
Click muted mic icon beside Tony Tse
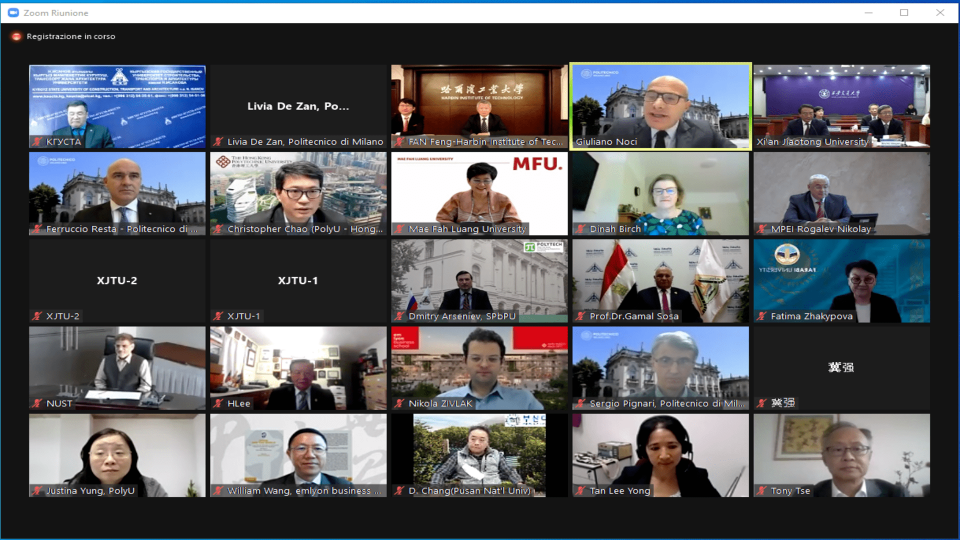coord(761,491)
